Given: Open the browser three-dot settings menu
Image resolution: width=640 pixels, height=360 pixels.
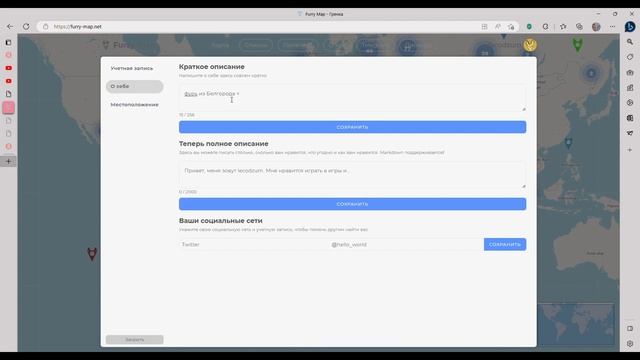Looking at the screenshot, I should [x=612, y=27].
